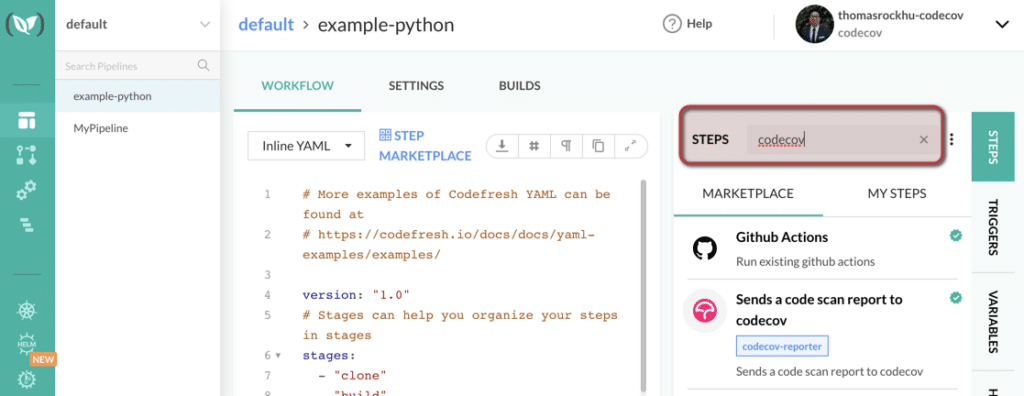Select the MyPipeline pipeline
The height and width of the screenshot is (396, 1024).
coord(138,128)
